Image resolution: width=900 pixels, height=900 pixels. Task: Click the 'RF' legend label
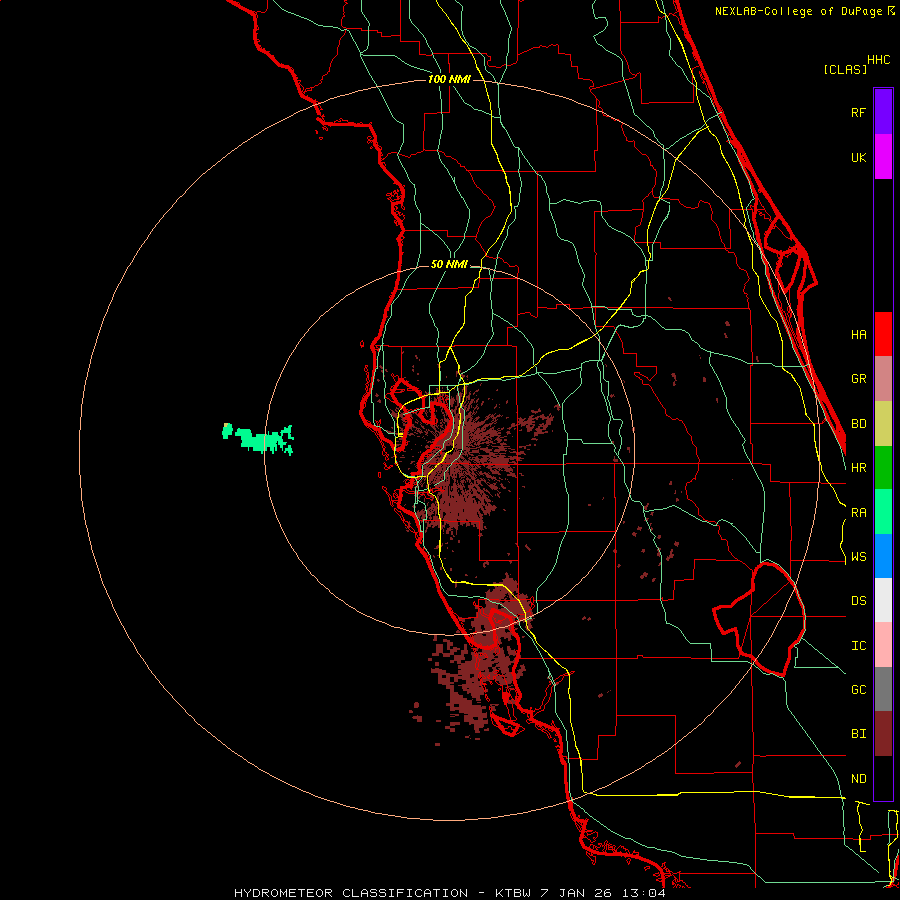click(x=858, y=112)
